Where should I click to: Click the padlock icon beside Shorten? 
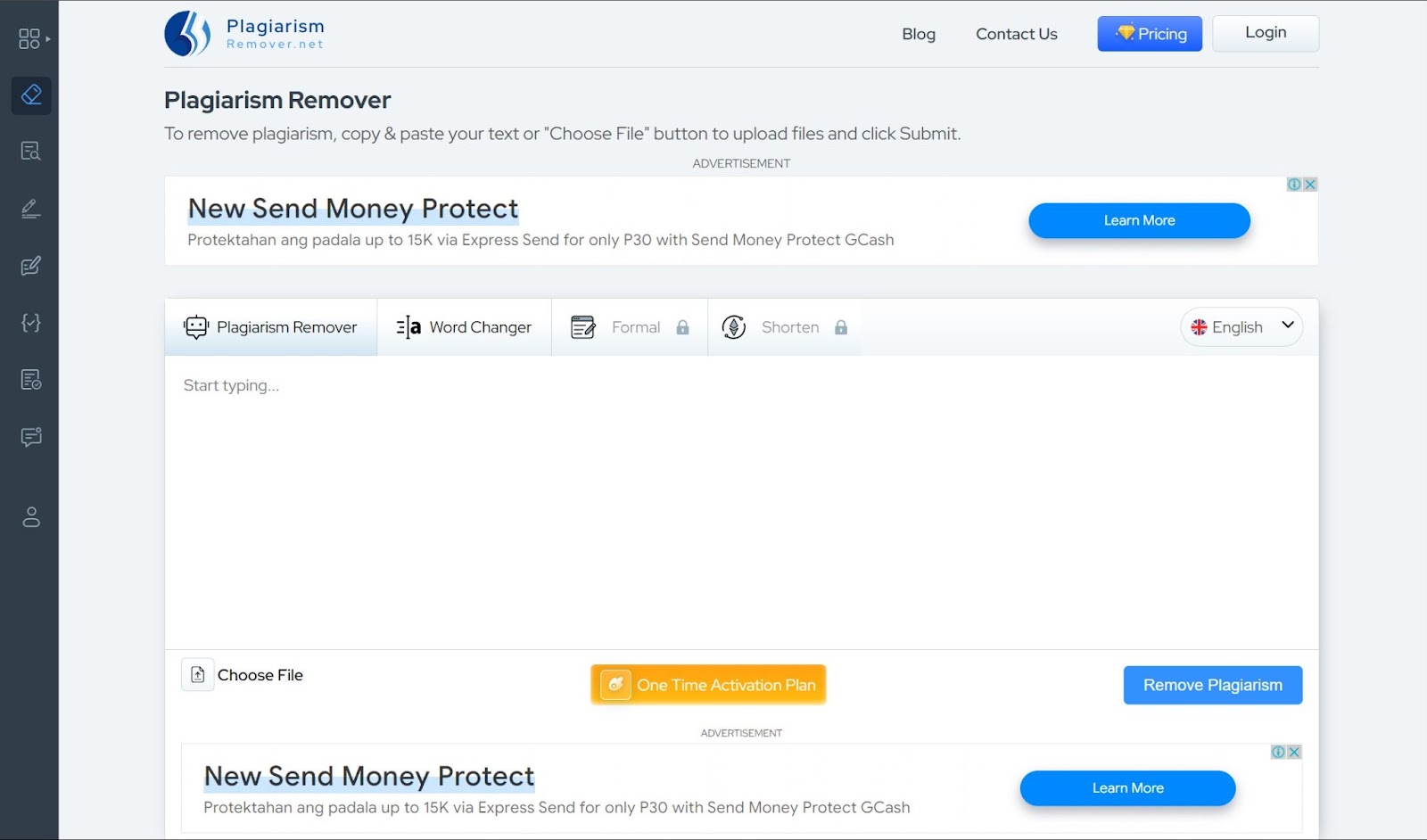coord(841,327)
